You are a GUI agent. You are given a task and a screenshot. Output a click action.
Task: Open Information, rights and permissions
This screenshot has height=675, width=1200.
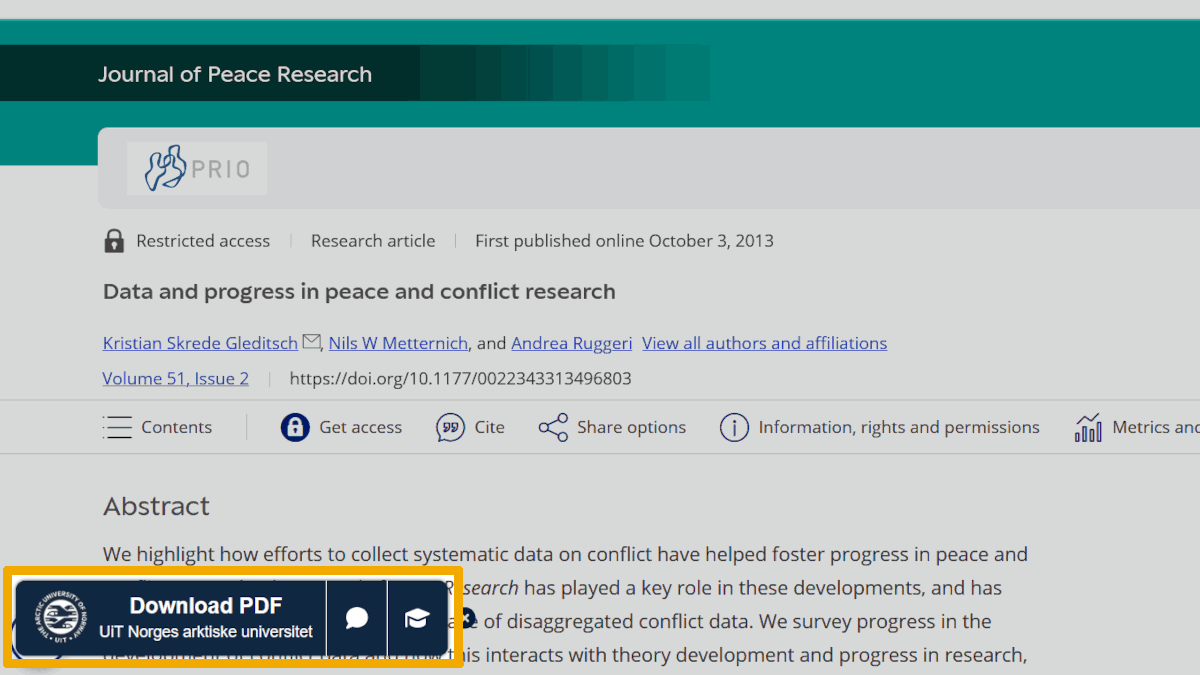click(x=899, y=427)
